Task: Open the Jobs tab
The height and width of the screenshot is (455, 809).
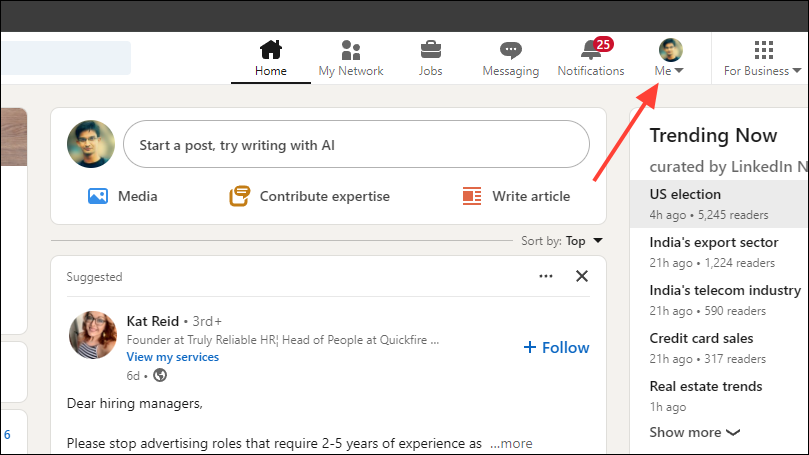Action: [x=430, y=58]
